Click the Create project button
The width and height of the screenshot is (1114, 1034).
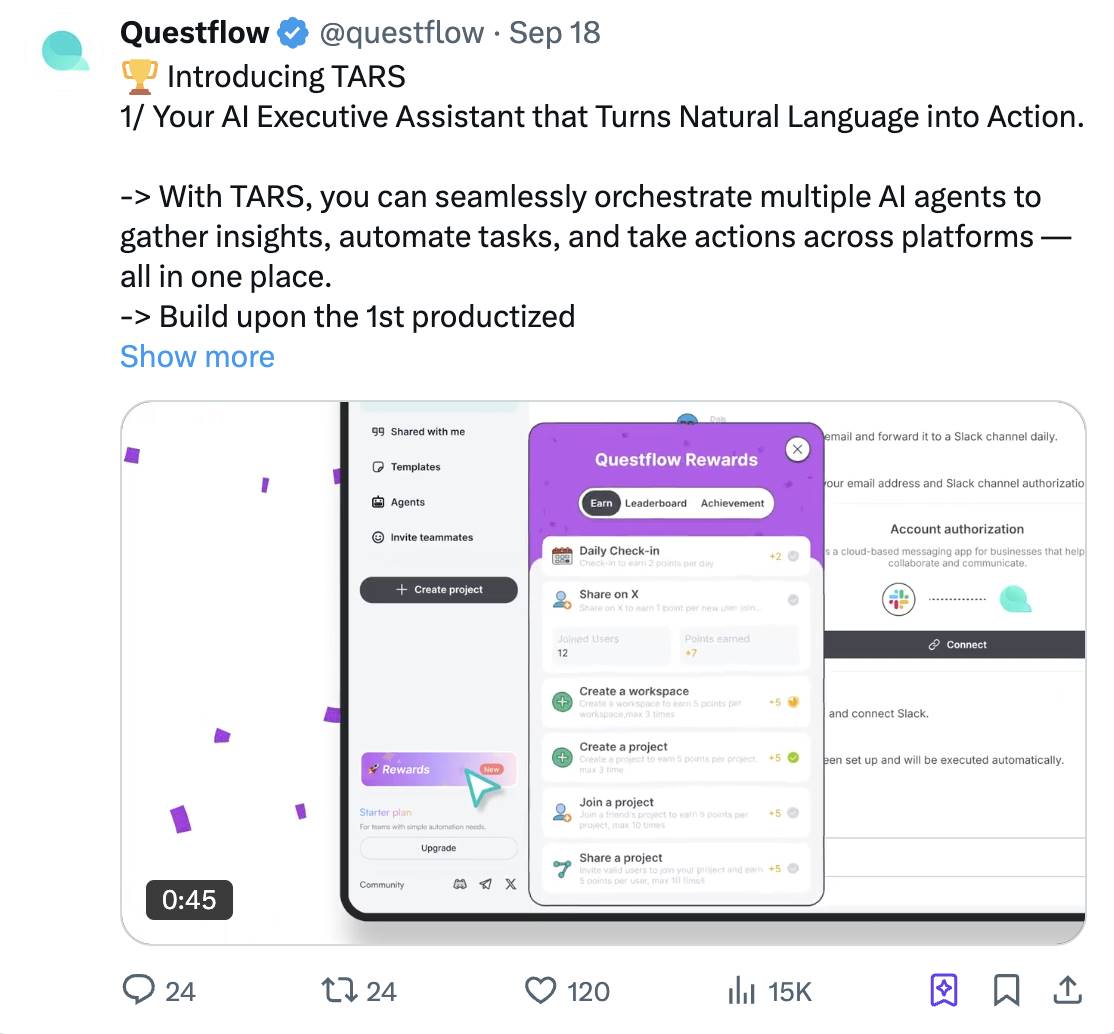click(438, 590)
